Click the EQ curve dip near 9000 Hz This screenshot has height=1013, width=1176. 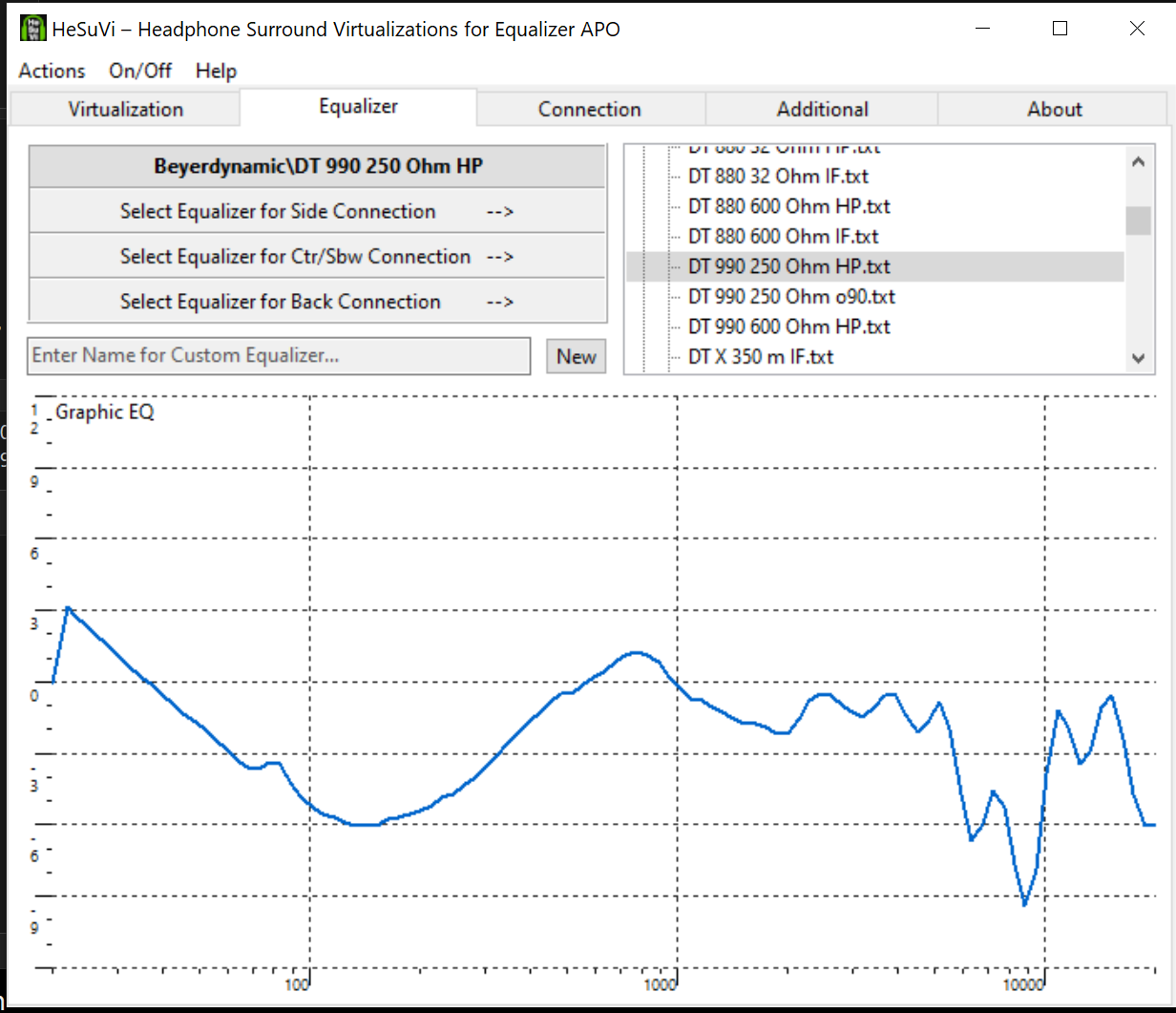click(1025, 903)
